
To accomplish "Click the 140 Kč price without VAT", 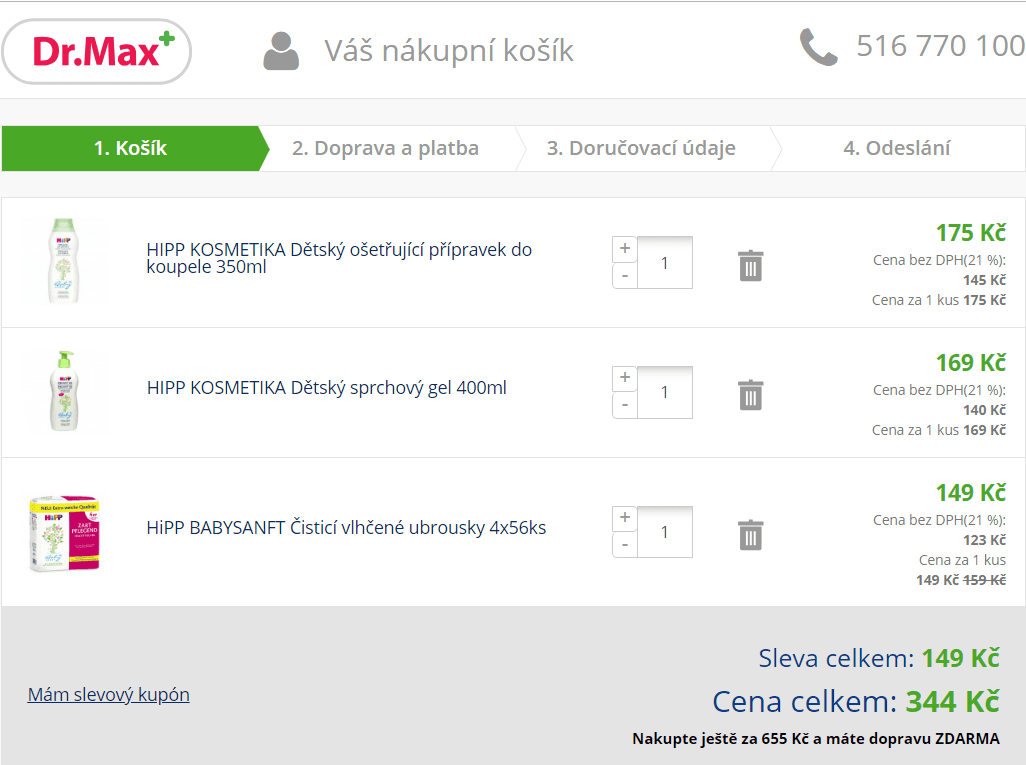I will [985, 410].
